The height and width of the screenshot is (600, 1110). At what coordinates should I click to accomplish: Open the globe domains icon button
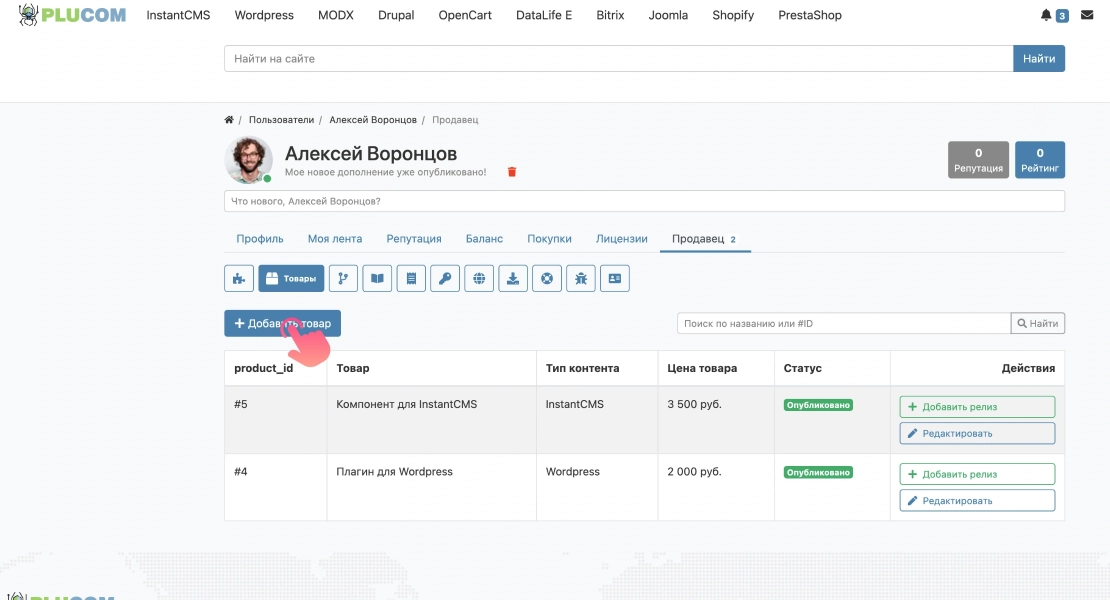click(x=479, y=278)
